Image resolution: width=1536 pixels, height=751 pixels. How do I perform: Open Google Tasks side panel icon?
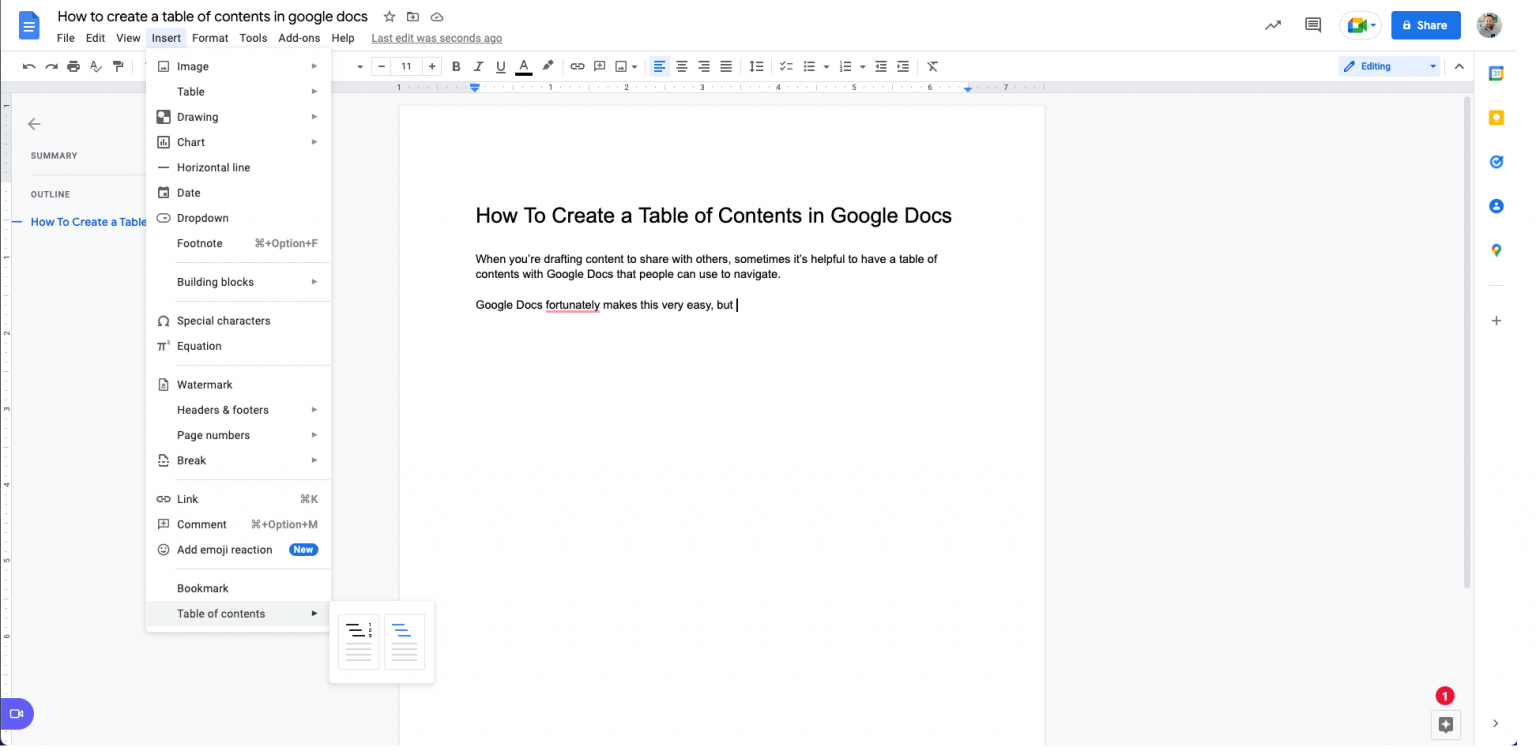(1496, 162)
